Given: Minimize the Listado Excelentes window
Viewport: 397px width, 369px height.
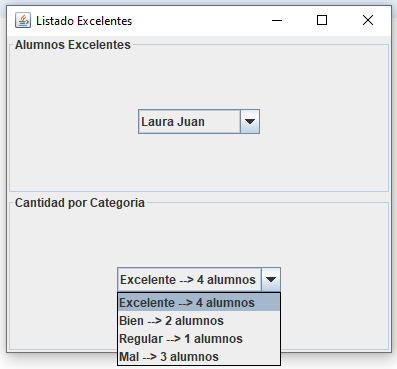Looking at the screenshot, I should [277, 20].
